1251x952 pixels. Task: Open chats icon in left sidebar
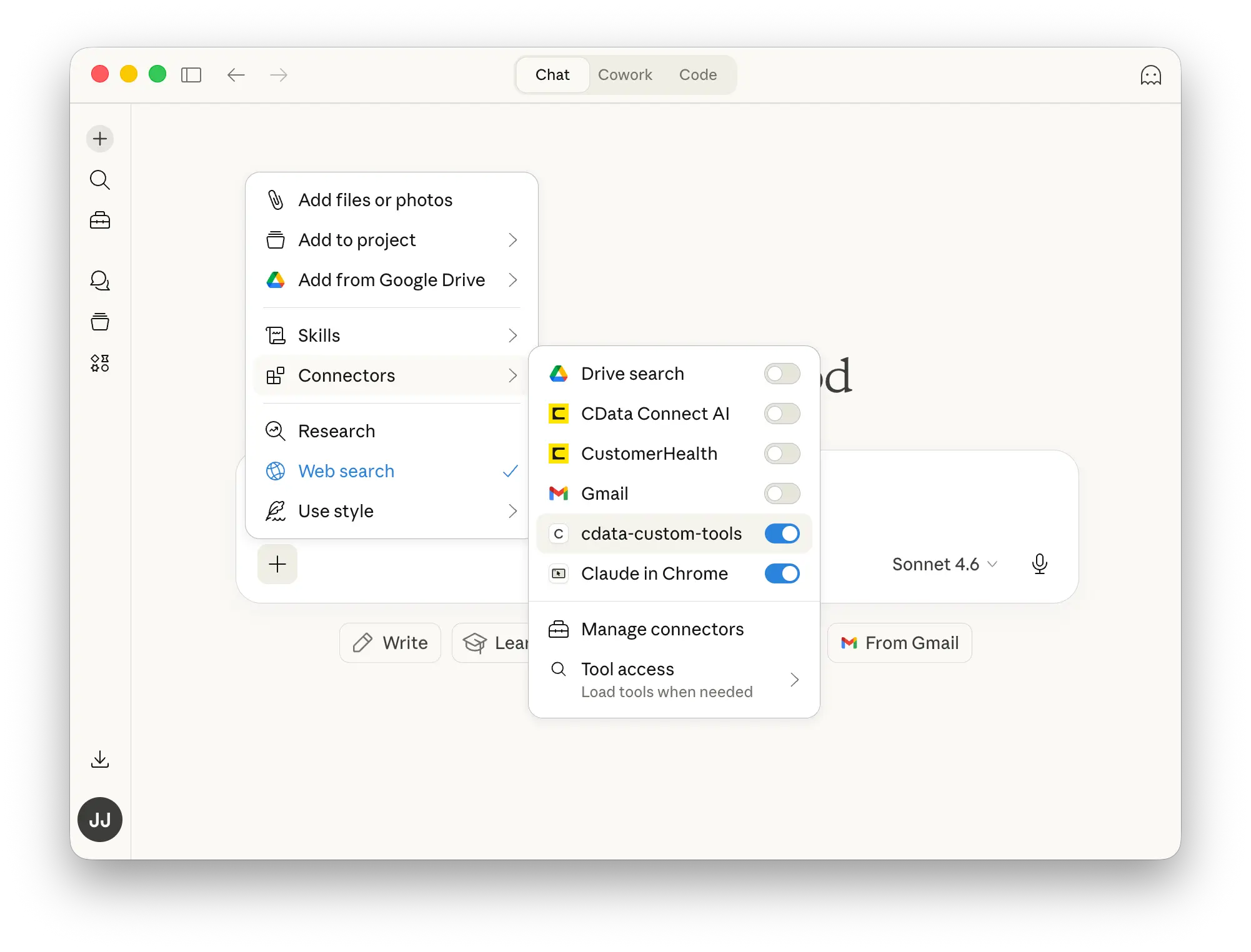(x=100, y=280)
